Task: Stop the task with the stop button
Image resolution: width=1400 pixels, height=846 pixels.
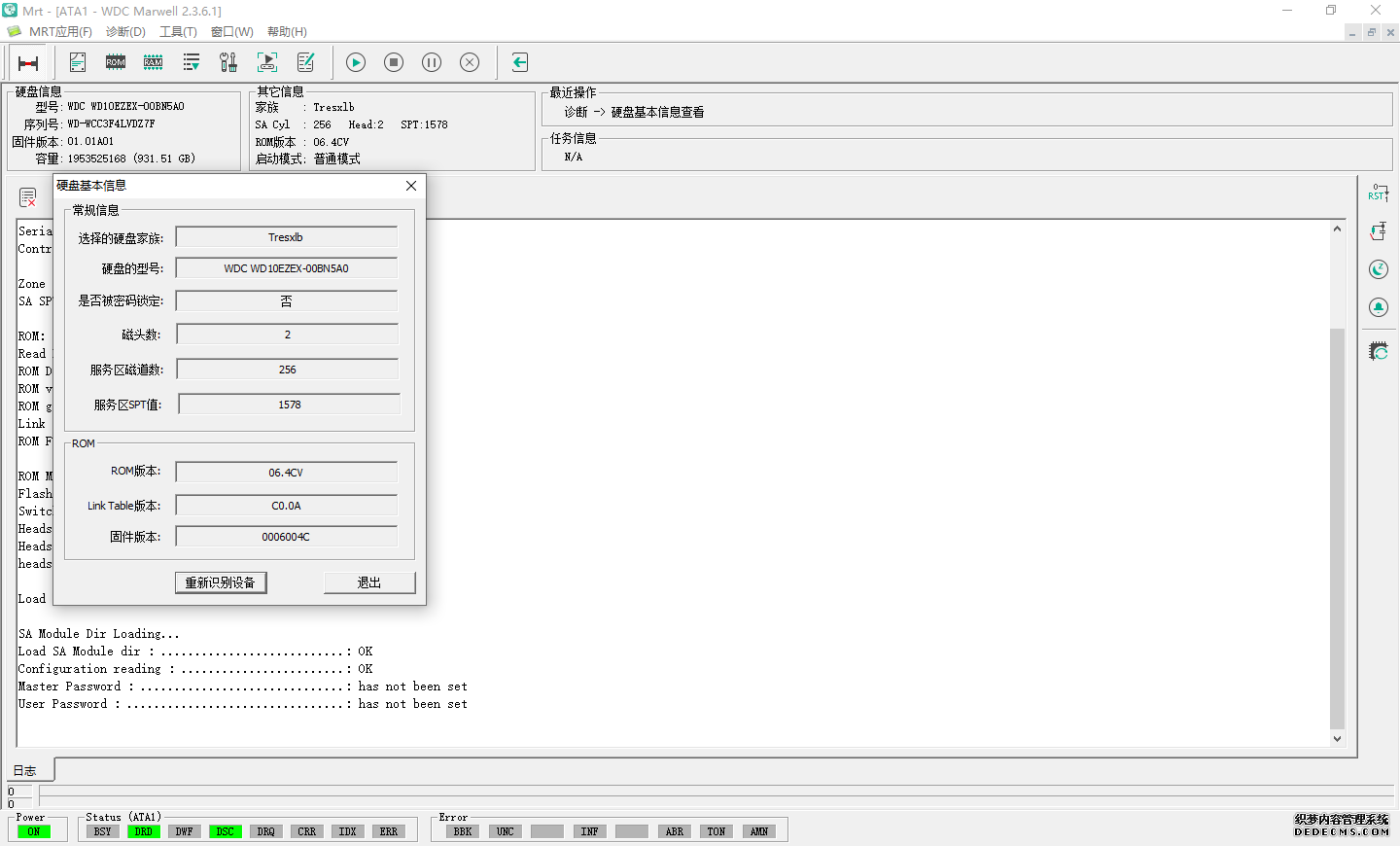Action: (x=394, y=62)
